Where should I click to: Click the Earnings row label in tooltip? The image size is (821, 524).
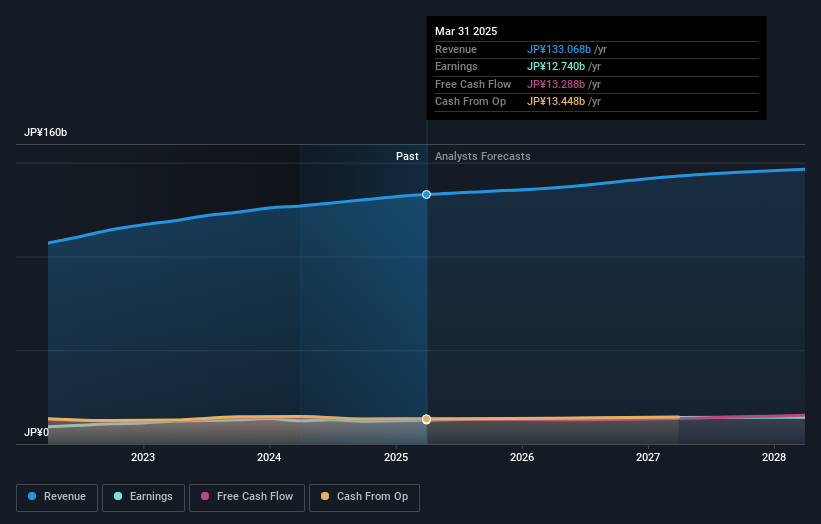(456, 66)
